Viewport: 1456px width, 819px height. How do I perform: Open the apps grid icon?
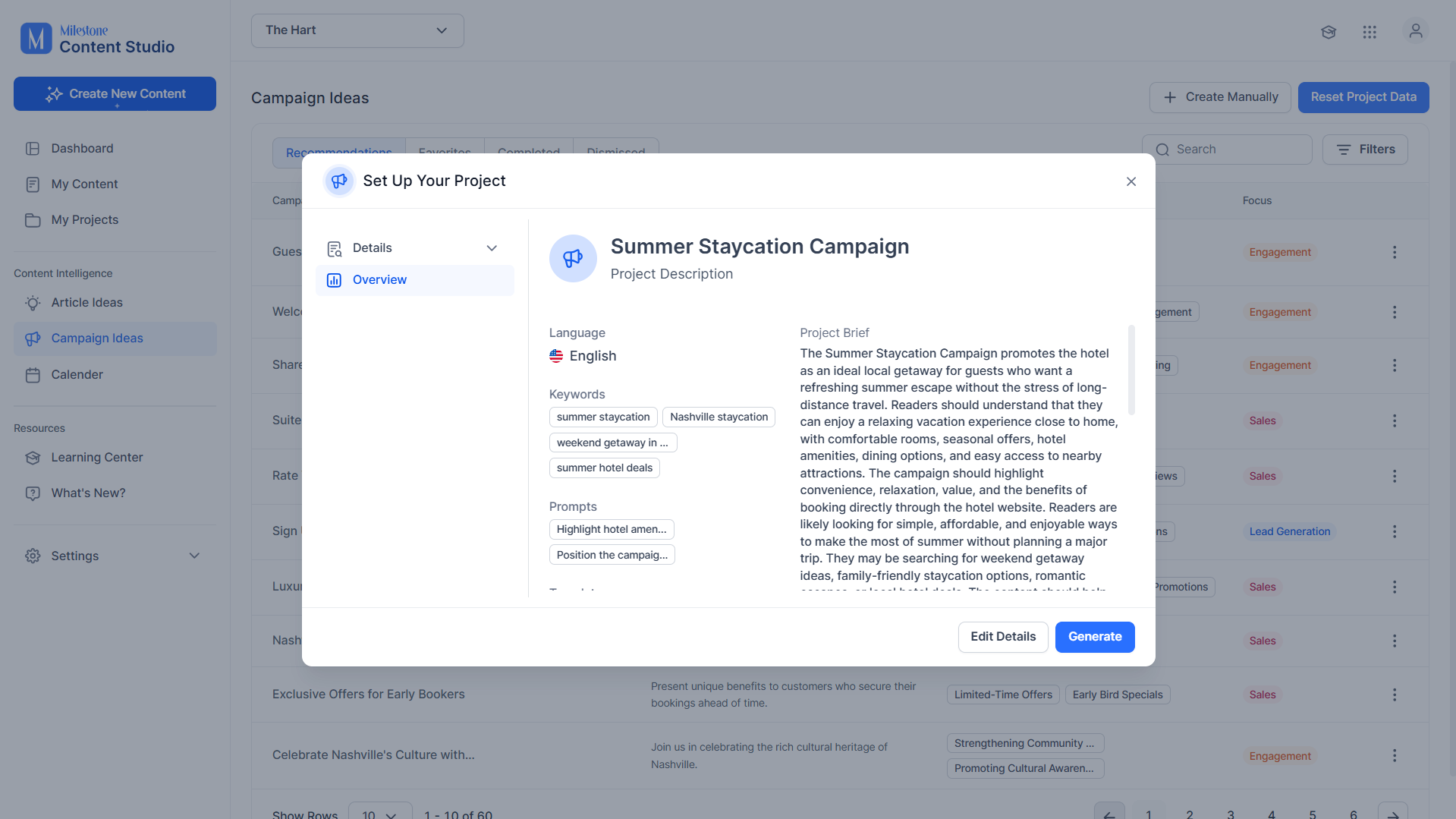coord(1370,32)
